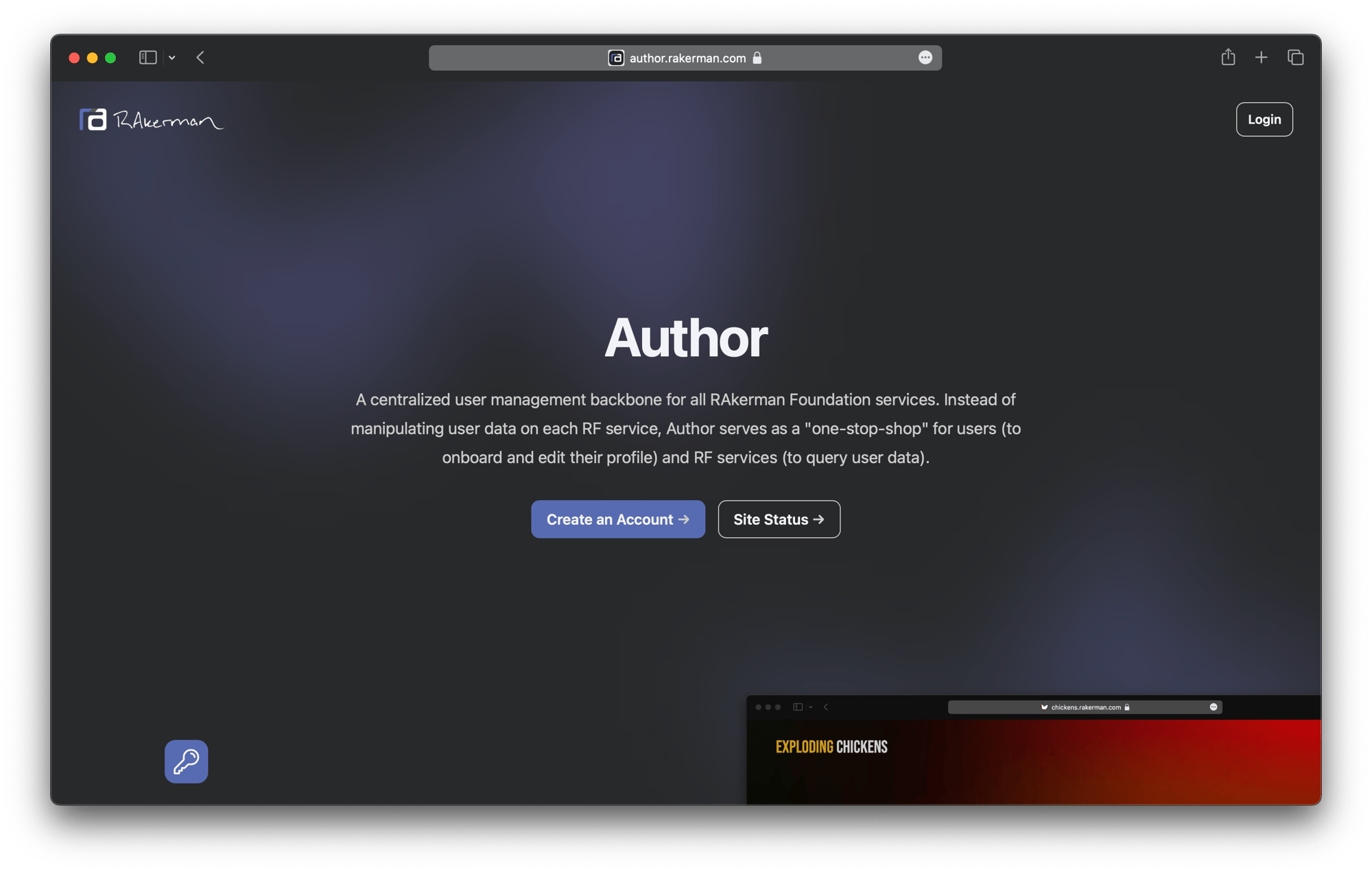Expand the sidebar options chevron

171,58
